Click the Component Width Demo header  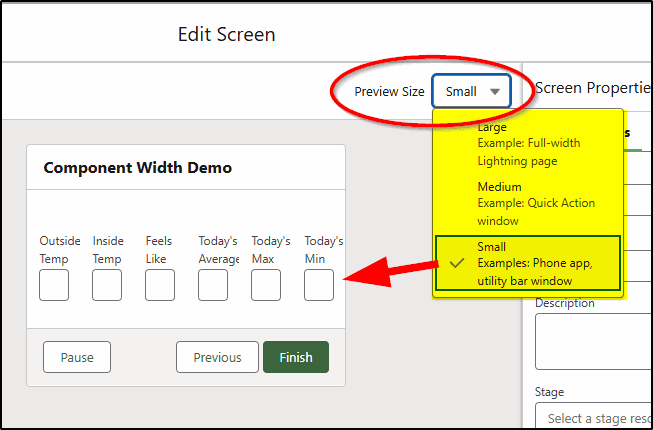[x=138, y=168]
